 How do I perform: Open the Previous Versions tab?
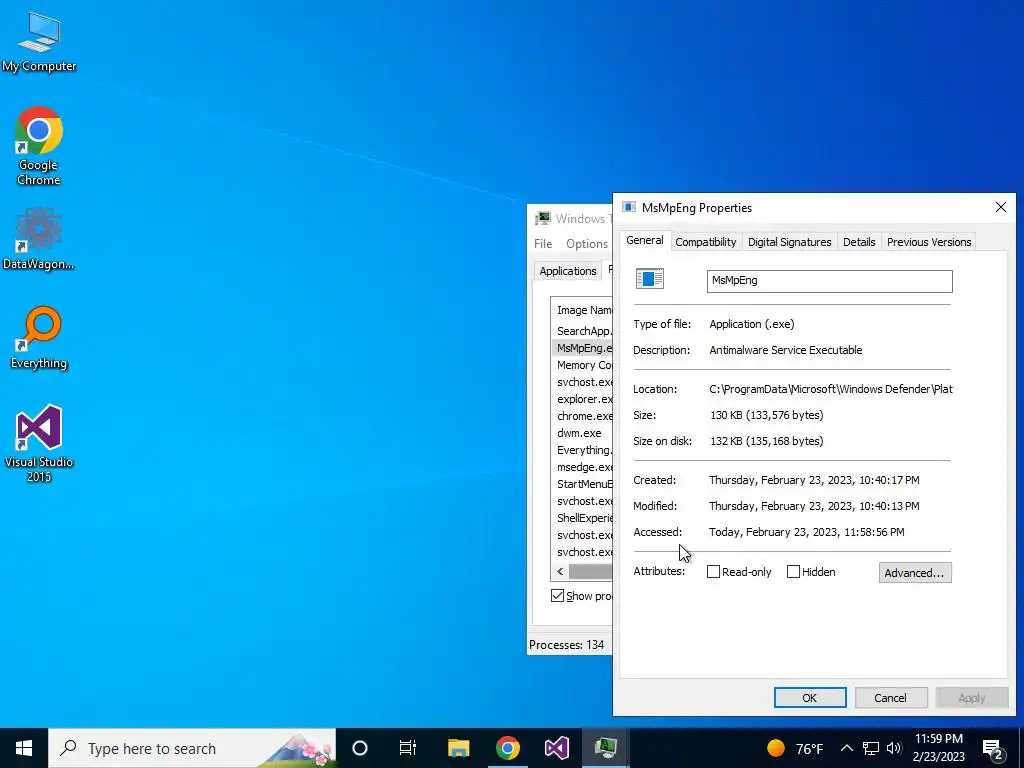click(x=929, y=242)
